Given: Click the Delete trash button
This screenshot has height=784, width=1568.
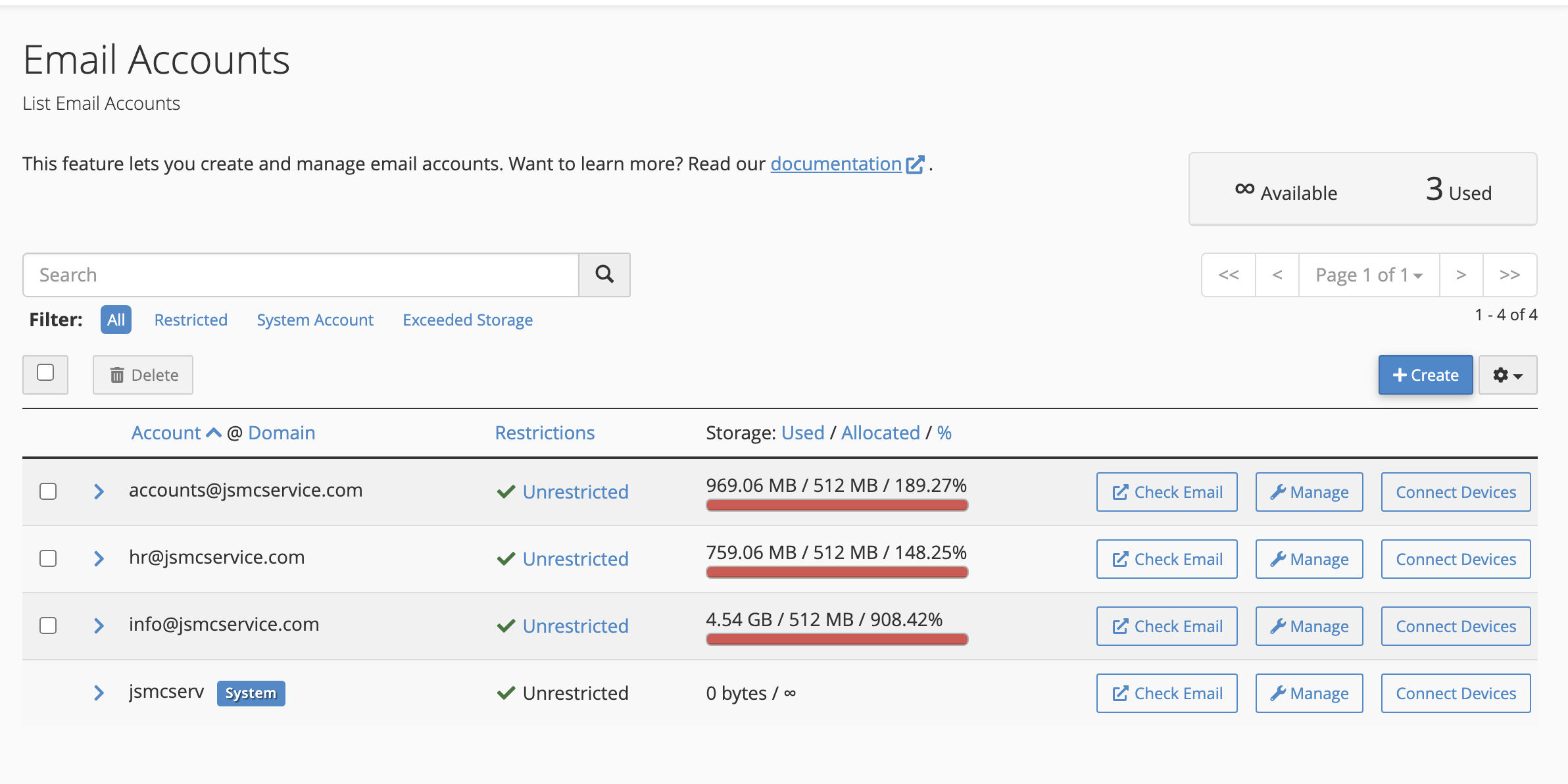Looking at the screenshot, I should 143,375.
